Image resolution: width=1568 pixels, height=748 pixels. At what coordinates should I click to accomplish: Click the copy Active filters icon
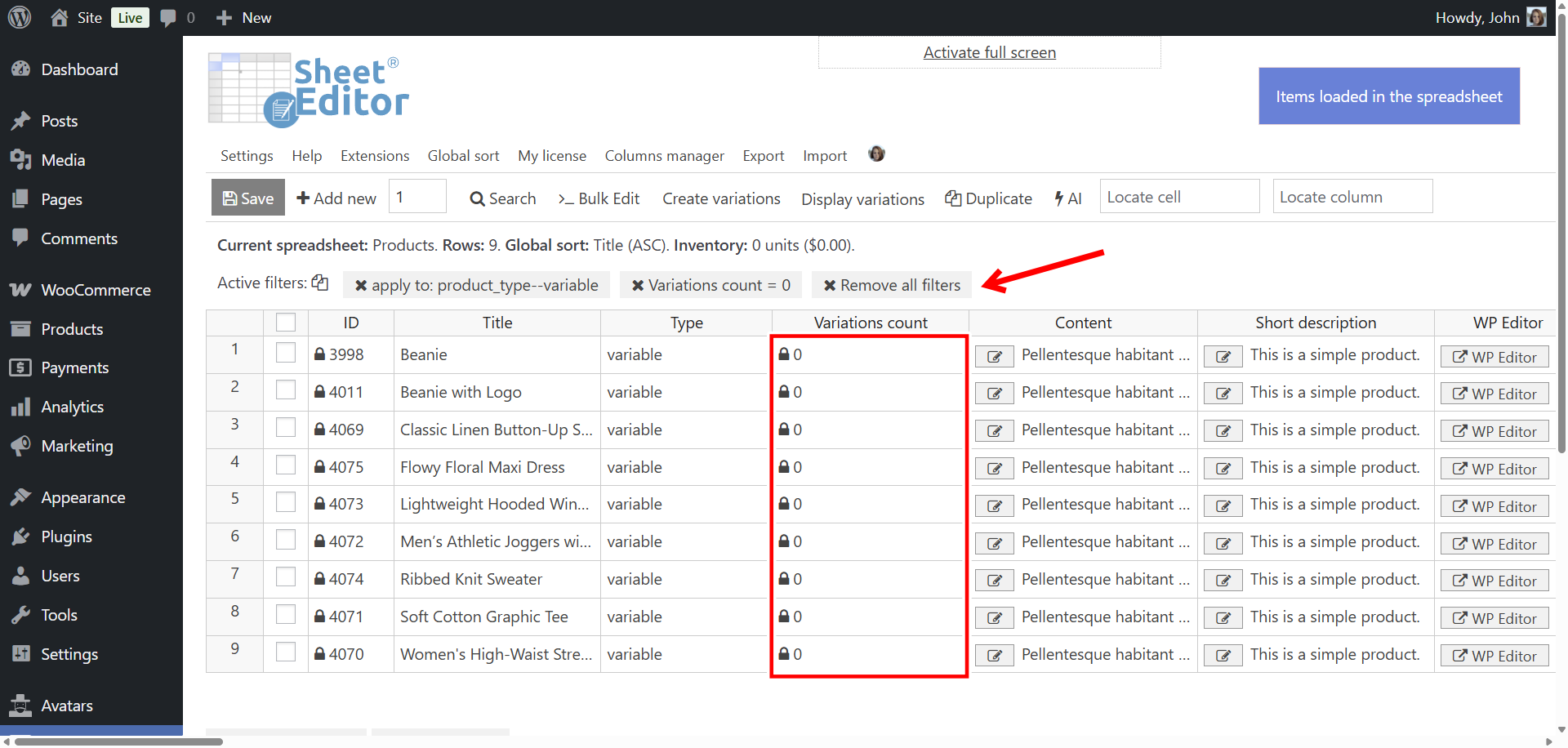click(x=319, y=283)
